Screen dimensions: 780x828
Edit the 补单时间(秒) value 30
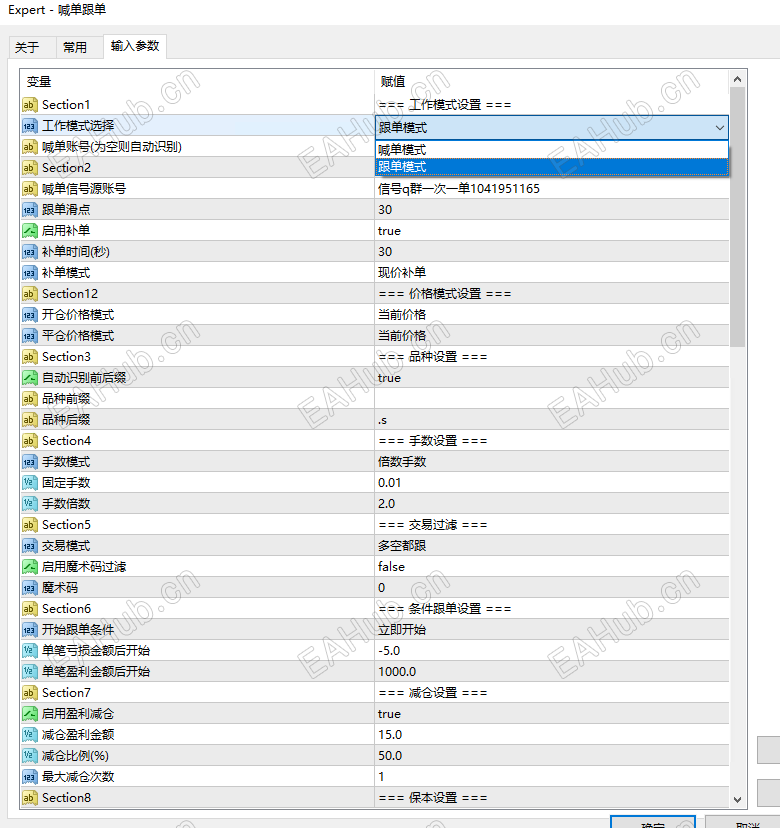point(552,252)
